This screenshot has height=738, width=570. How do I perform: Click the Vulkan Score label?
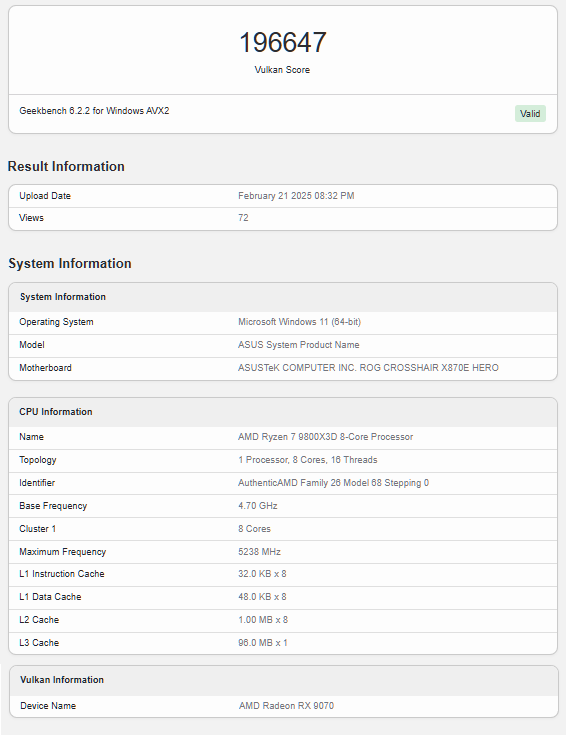(282, 70)
